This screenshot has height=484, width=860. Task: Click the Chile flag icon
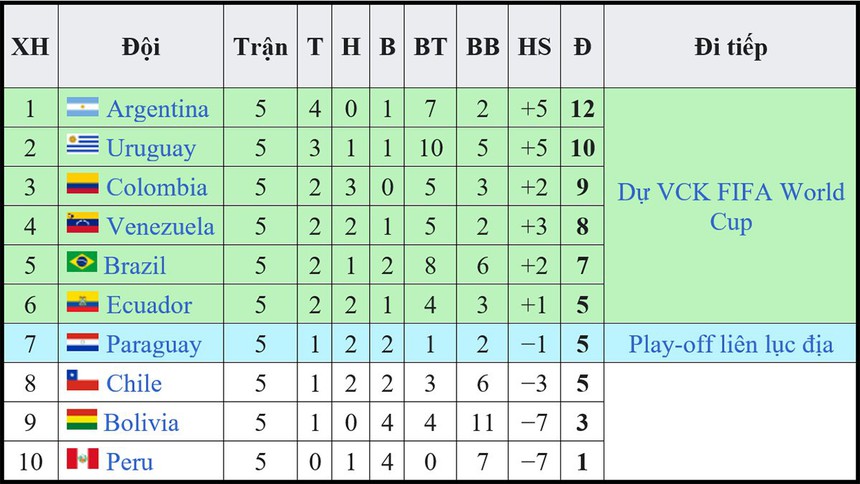pos(82,382)
